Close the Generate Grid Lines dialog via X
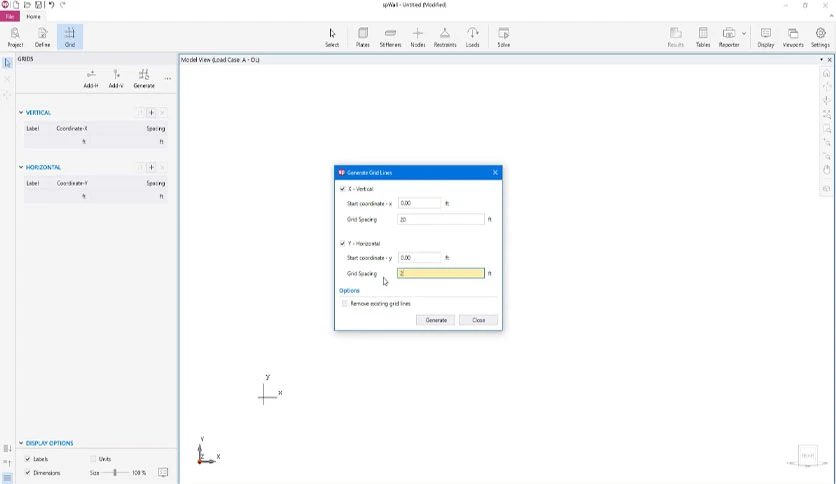 coord(495,172)
